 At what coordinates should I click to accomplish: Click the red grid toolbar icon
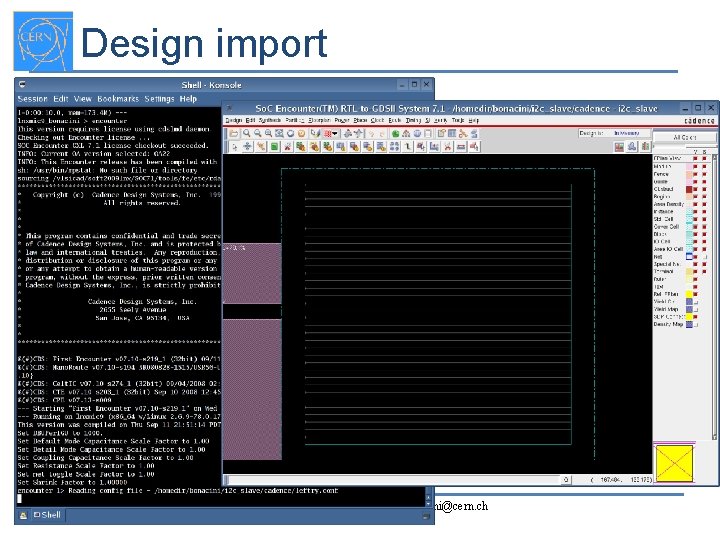[328, 134]
